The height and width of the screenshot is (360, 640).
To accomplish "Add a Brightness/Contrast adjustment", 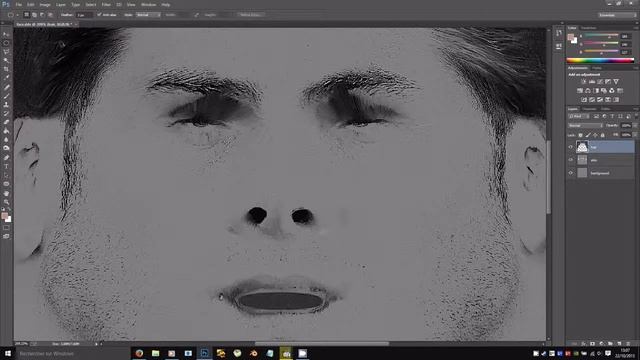I will point(584,82).
